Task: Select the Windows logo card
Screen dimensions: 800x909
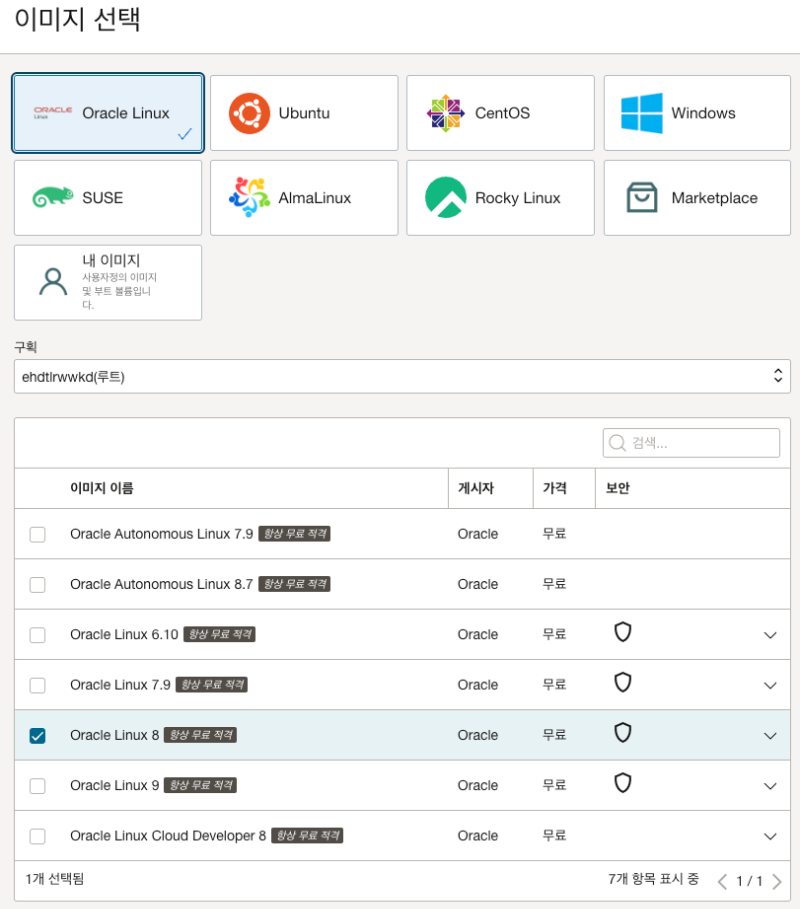Action: [x=697, y=113]
